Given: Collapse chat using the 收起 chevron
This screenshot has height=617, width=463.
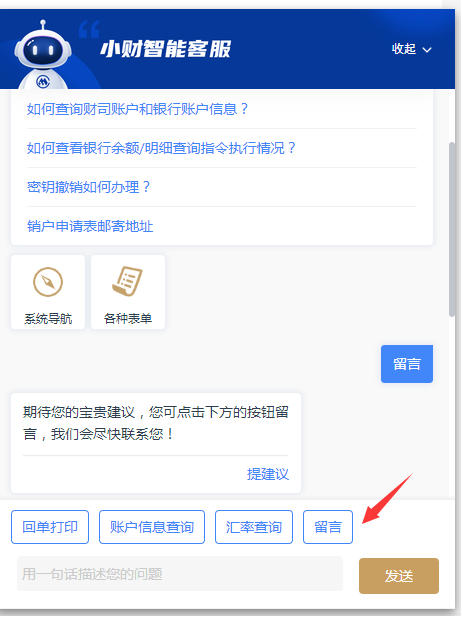Looking at the screenshot, I should (x=427, y=50).
